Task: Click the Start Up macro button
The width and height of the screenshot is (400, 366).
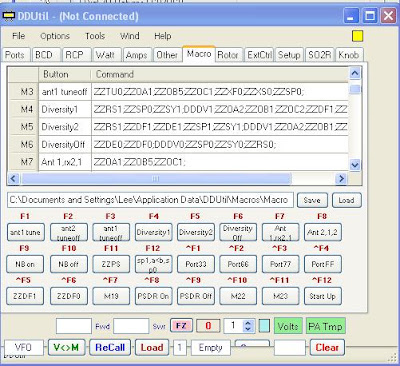Action: pyautogui.click(x=323, y=296)
